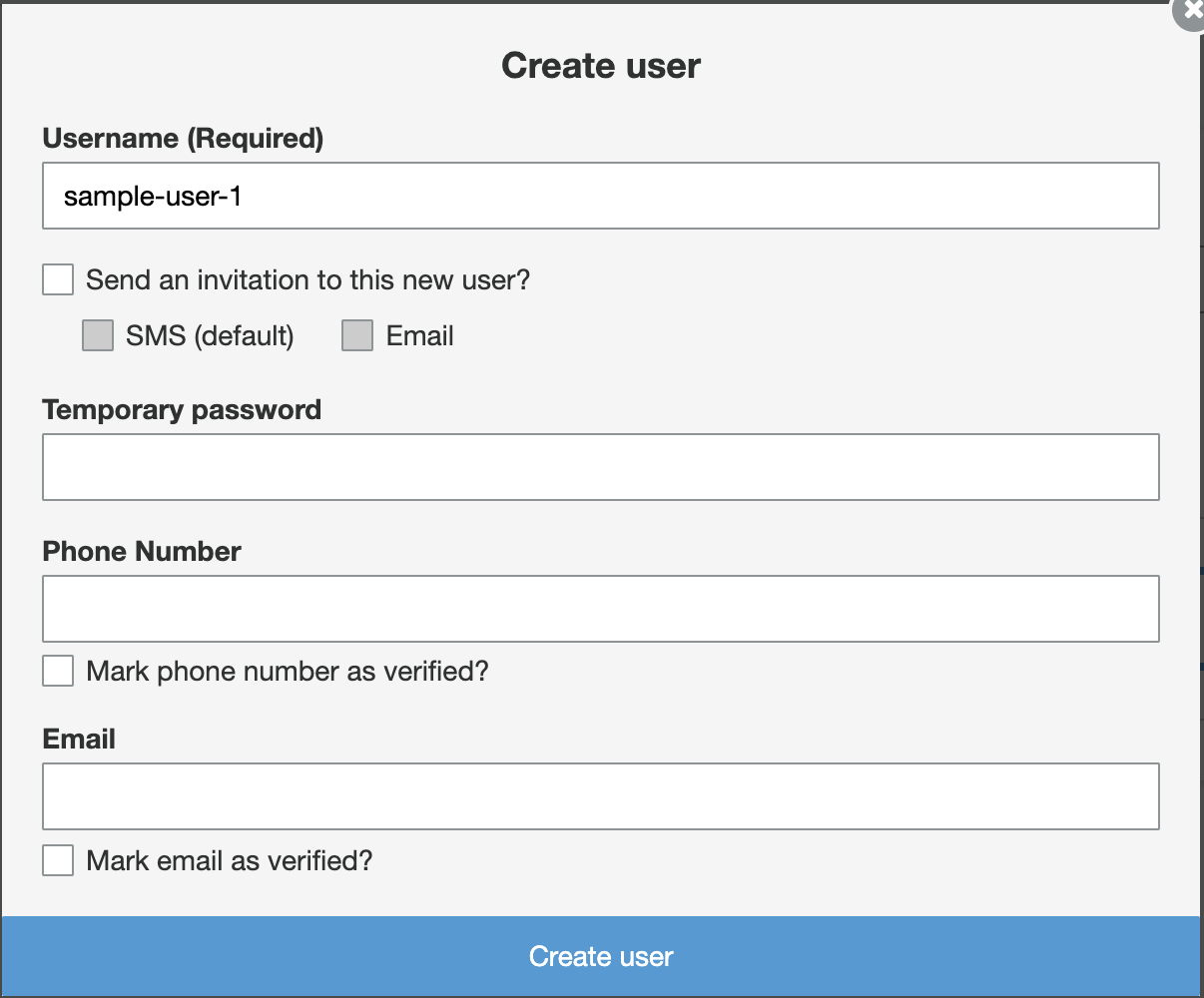Enable Send an invitation to this new user
The height and width of the screenshot is (998, 1204).
(x=58, y=279)
